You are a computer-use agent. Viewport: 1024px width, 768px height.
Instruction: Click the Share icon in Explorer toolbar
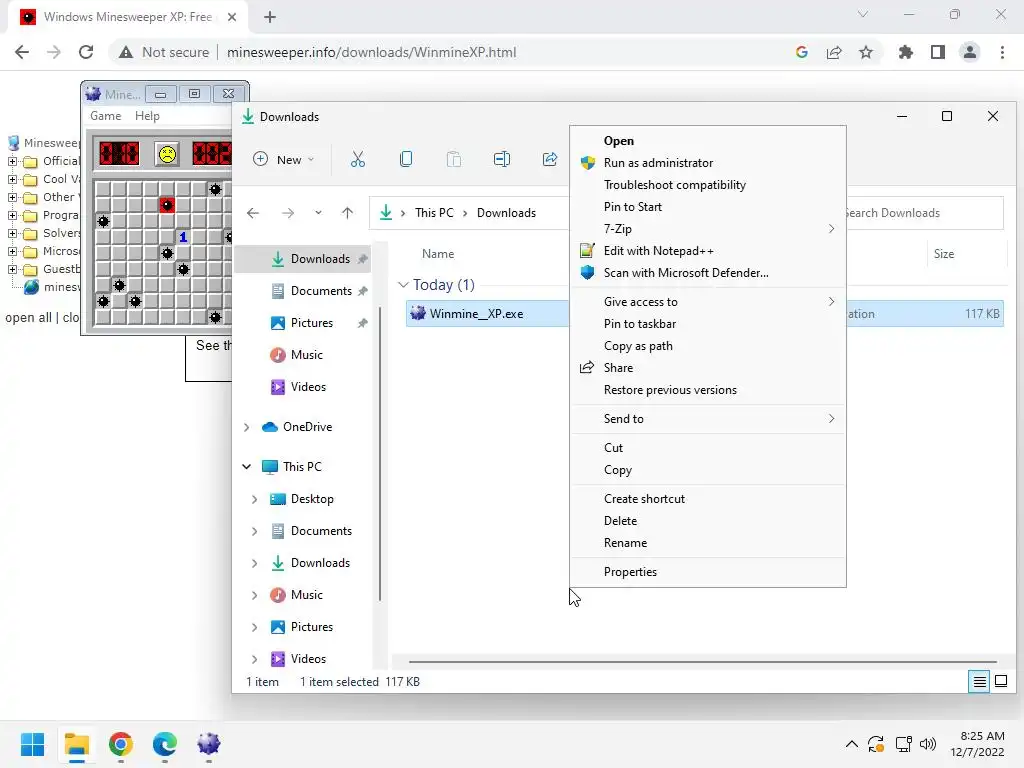(550, 159)
